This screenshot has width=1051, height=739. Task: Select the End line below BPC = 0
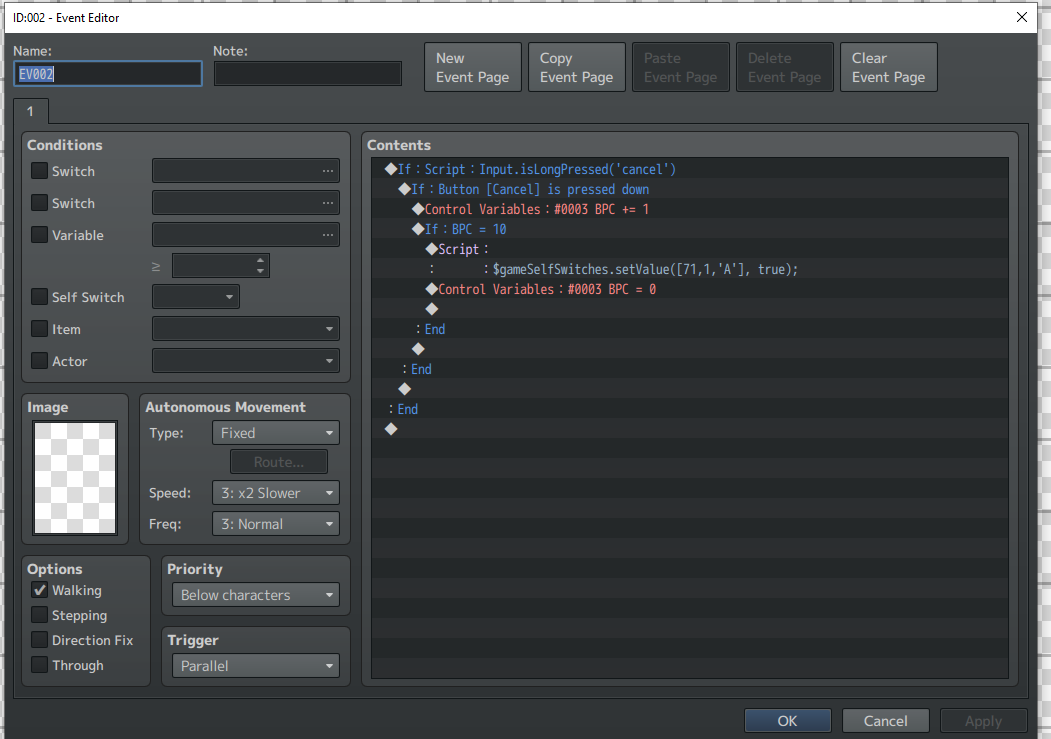point(690,329)
